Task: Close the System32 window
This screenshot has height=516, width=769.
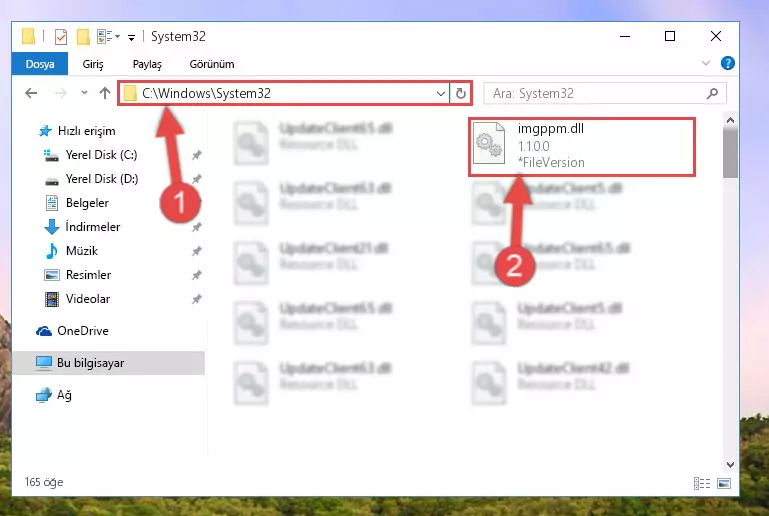Action: pyautogui.click(x=716, y=36)
